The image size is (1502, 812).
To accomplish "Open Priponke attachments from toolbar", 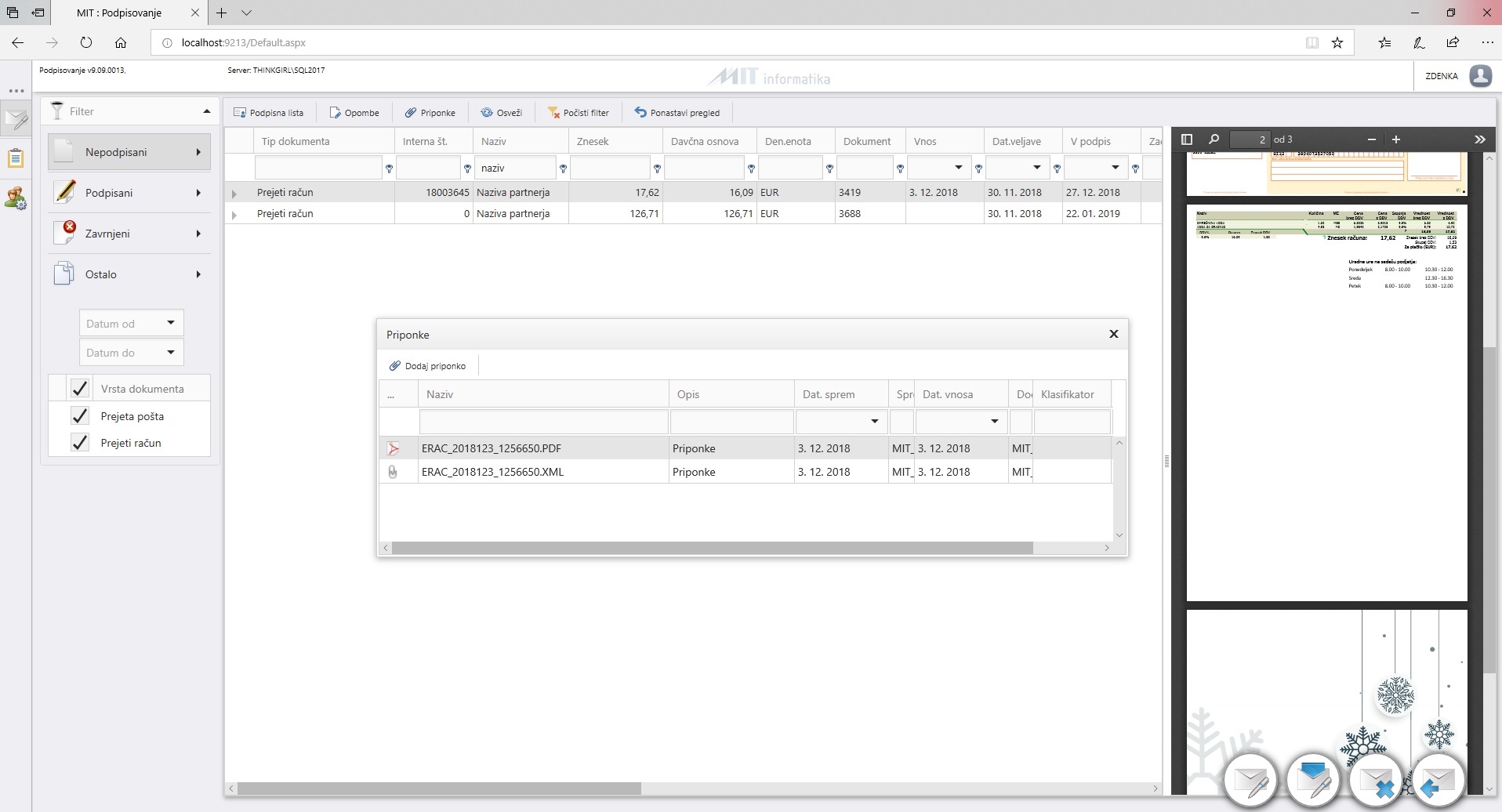I will 430,113.
